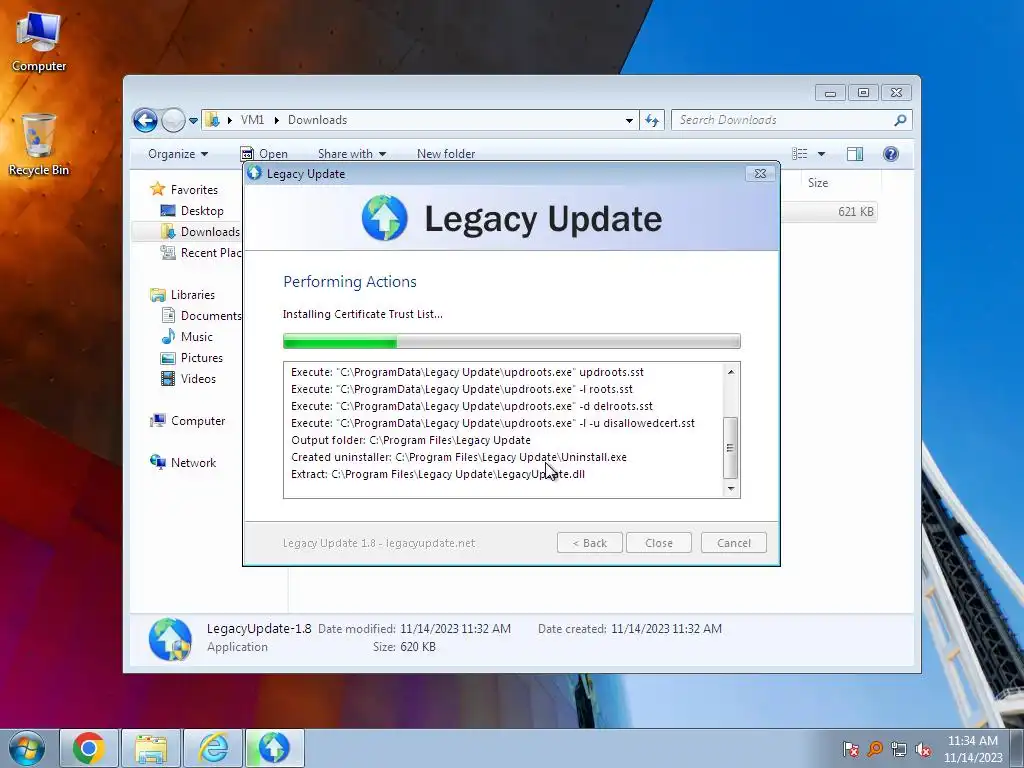This screenshot has width=1024, height=768.
Task: Open Action Center flag tray icon
Action: coord(850,749)
